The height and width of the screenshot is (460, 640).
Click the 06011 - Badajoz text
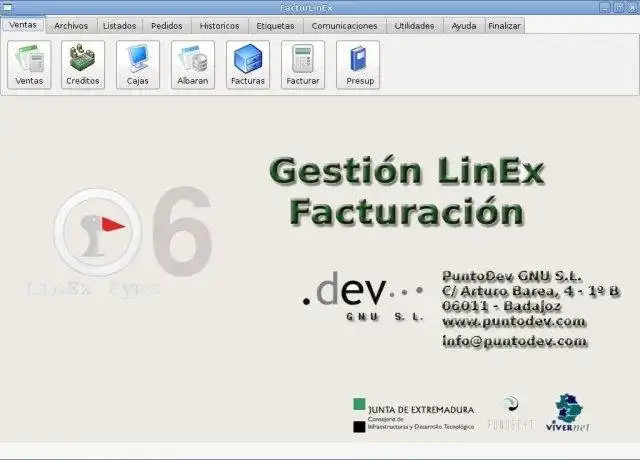tap(502, 306)
